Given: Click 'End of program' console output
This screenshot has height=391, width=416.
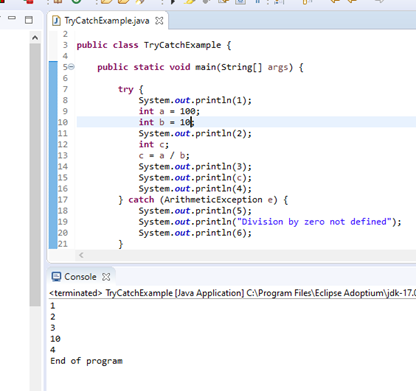Looking at the screenshot, I should point(87,361).
